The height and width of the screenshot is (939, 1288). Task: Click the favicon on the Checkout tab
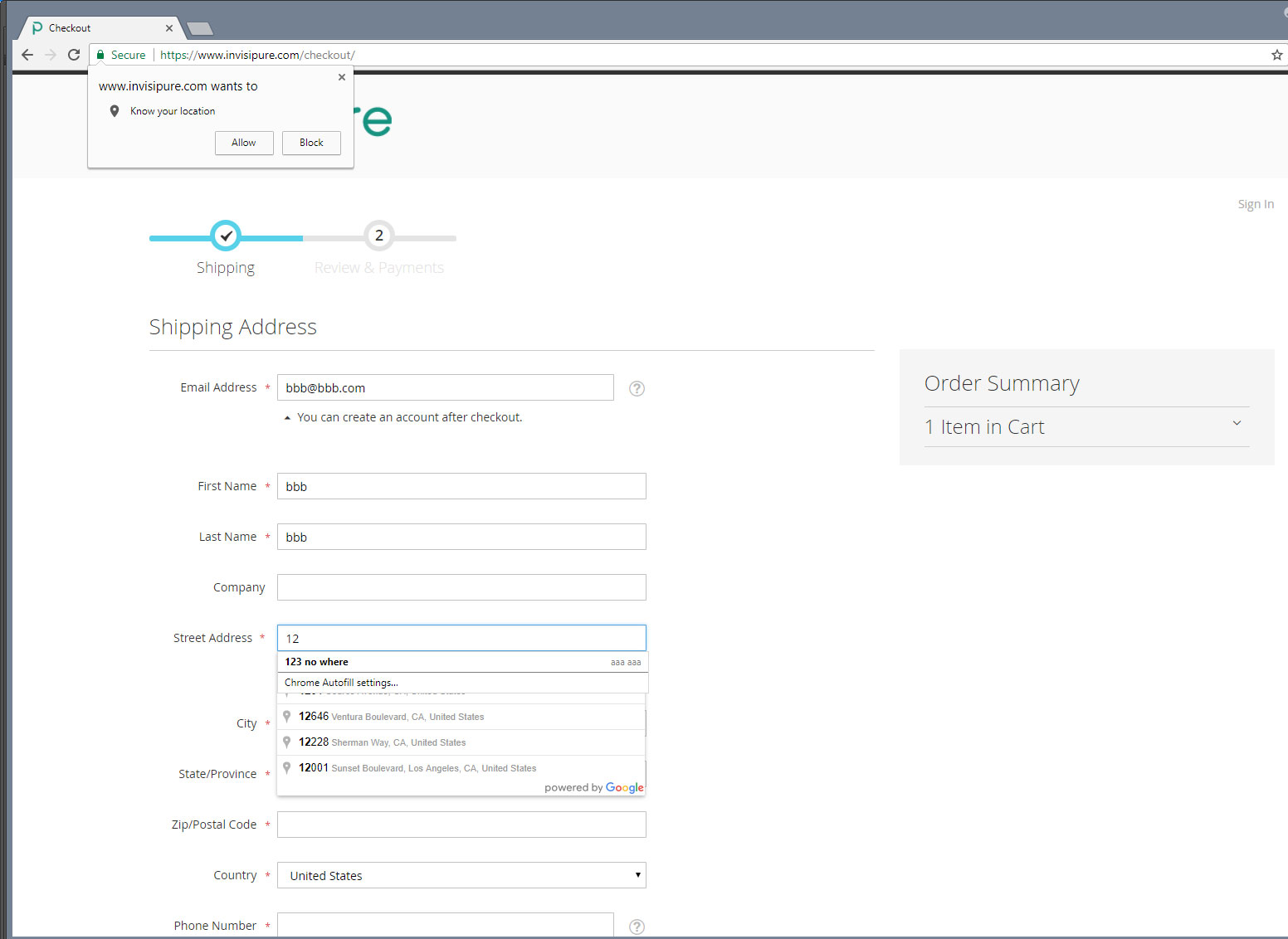point(37,27)
